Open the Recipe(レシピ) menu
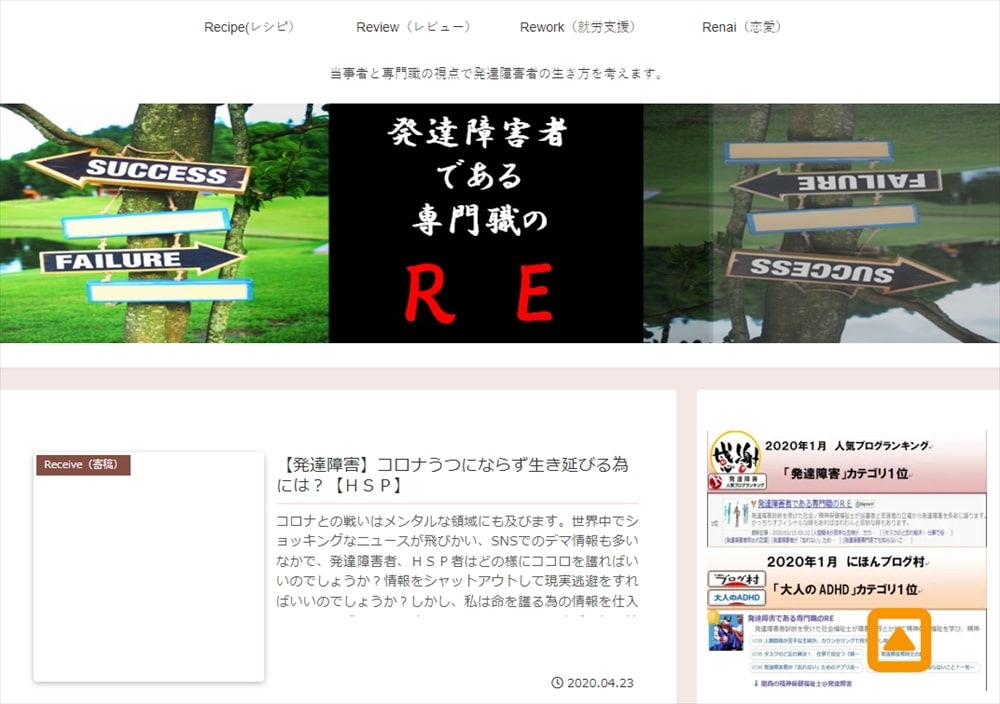The height and width of the screenshot is (704, 1000). [248, 27]
